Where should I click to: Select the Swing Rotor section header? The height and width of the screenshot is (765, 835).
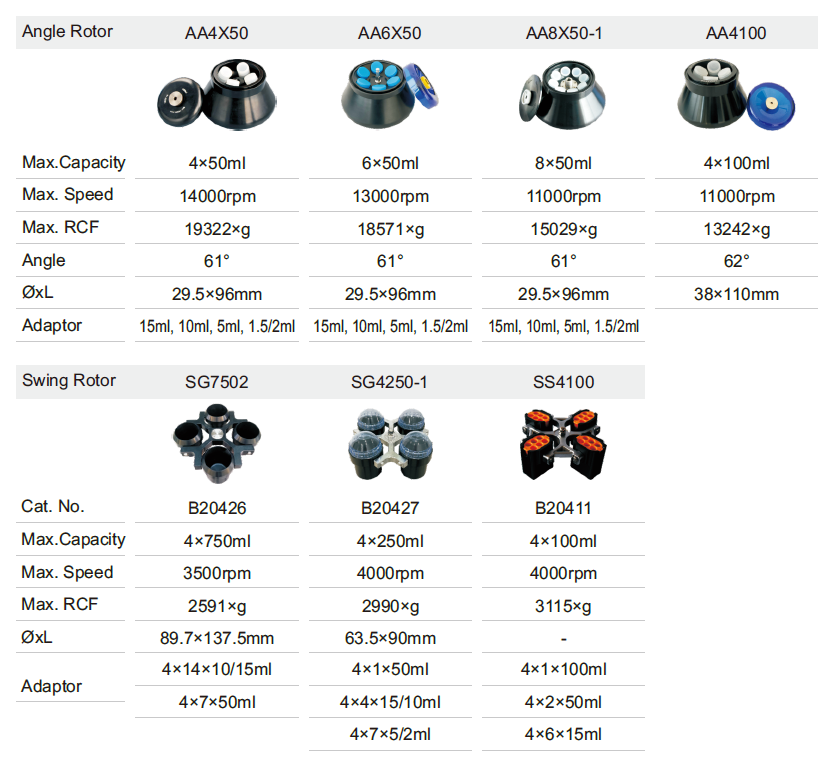pyautogui.click(x=69, y=381)
